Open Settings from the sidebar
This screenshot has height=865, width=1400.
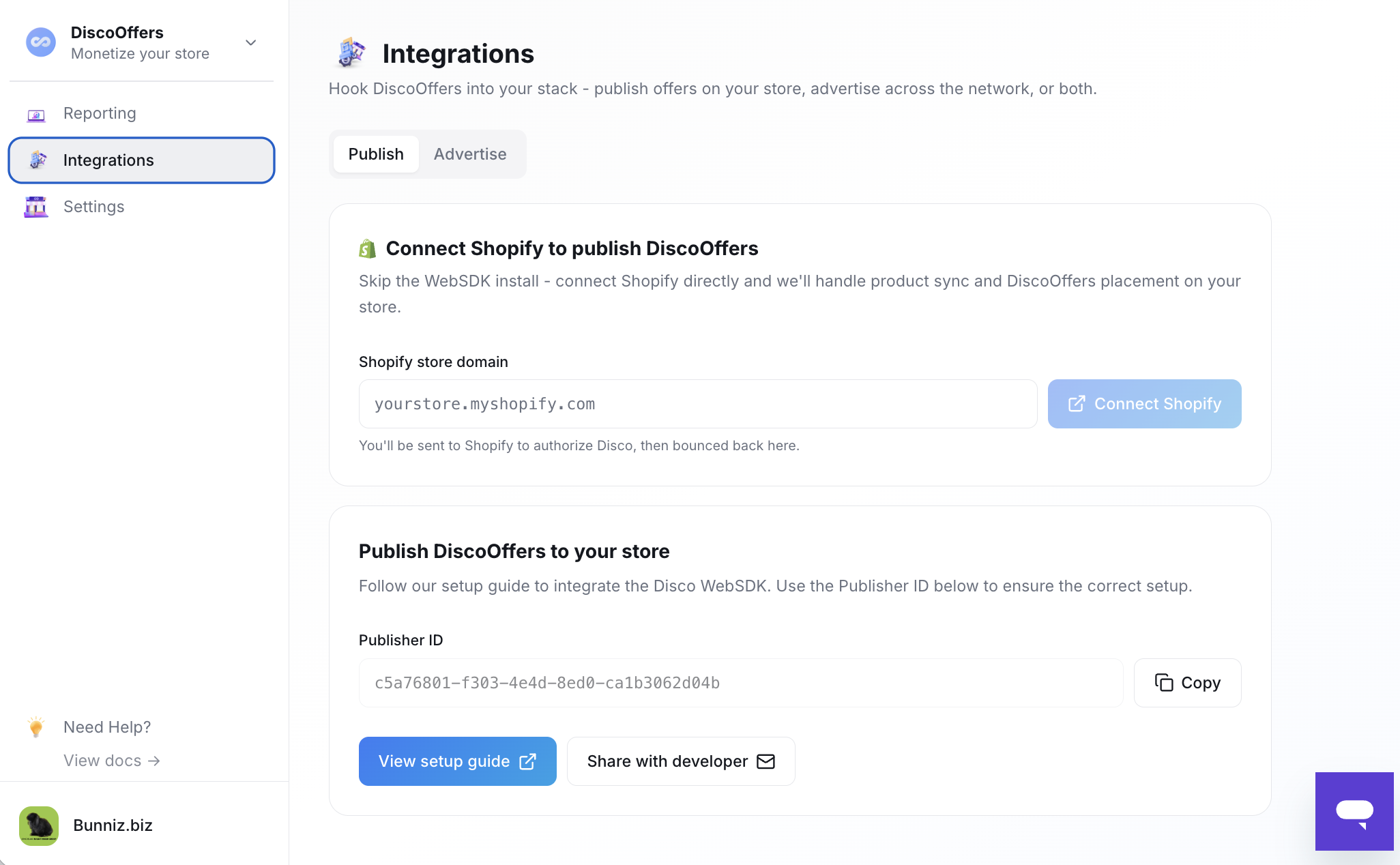pos(141,207)
